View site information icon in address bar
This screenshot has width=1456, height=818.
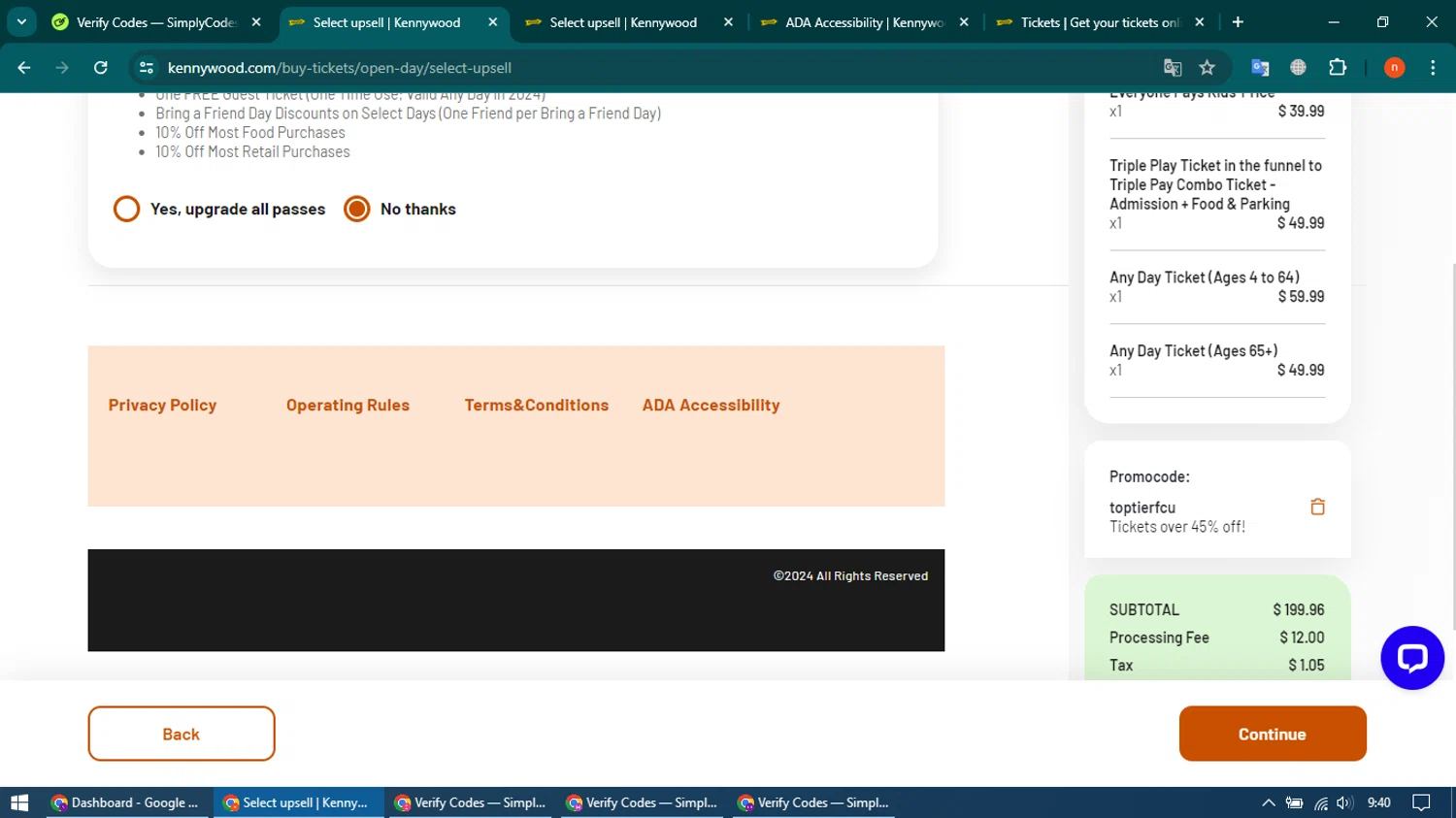[x=147, y=68]
